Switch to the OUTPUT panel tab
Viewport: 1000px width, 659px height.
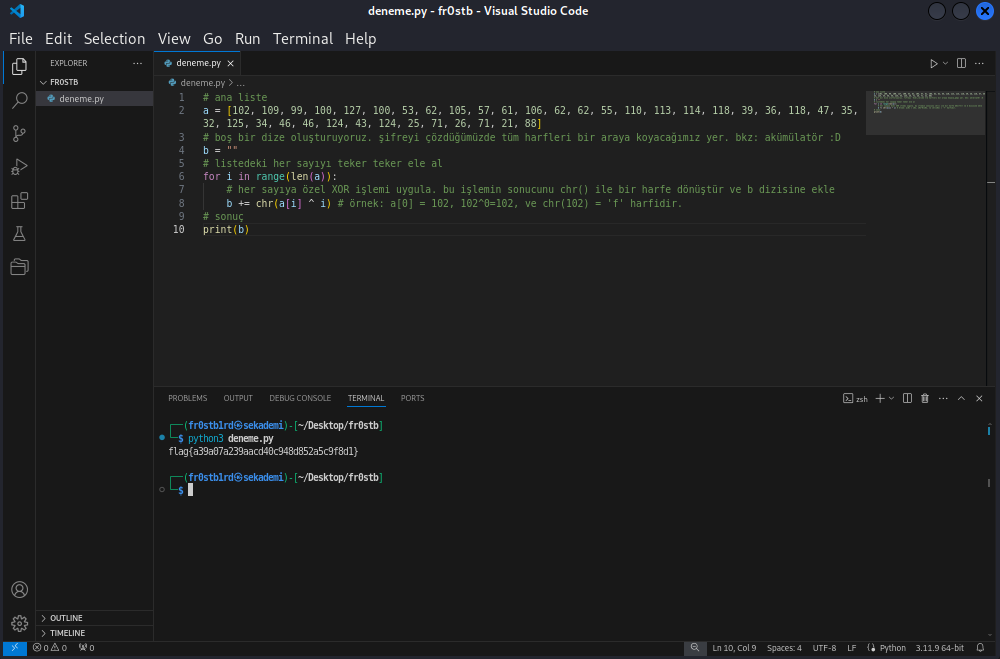[x=238, y=398]
